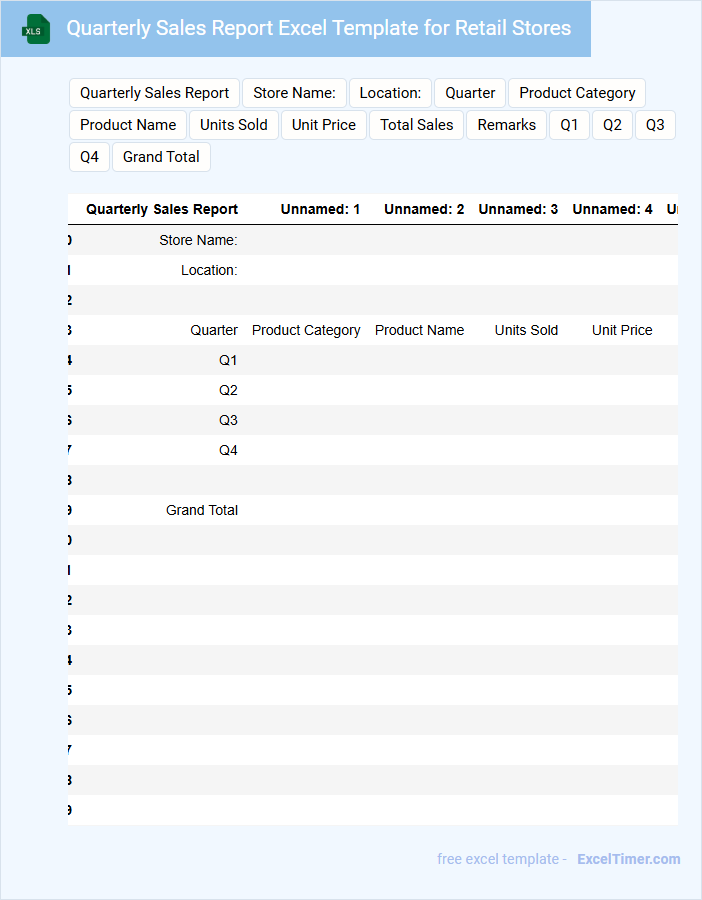The width and height of the screenshot is (702, 900).
Task: Select the Total Sales tag
Action: (x=417, y=125)
